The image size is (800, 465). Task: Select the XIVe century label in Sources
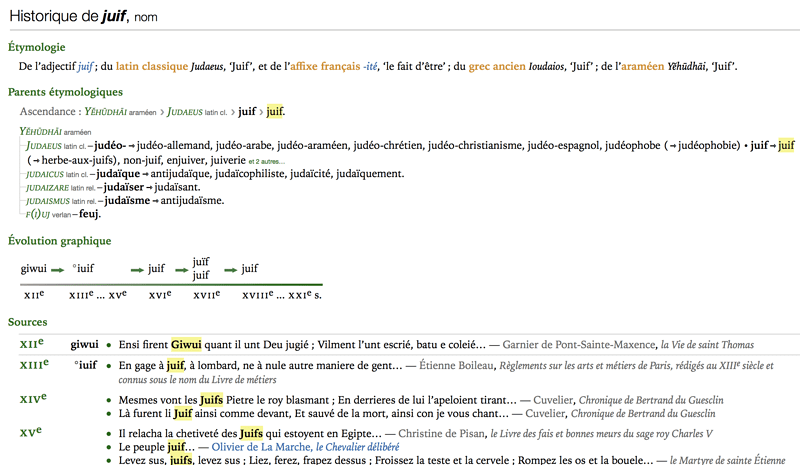click(32, 400)
